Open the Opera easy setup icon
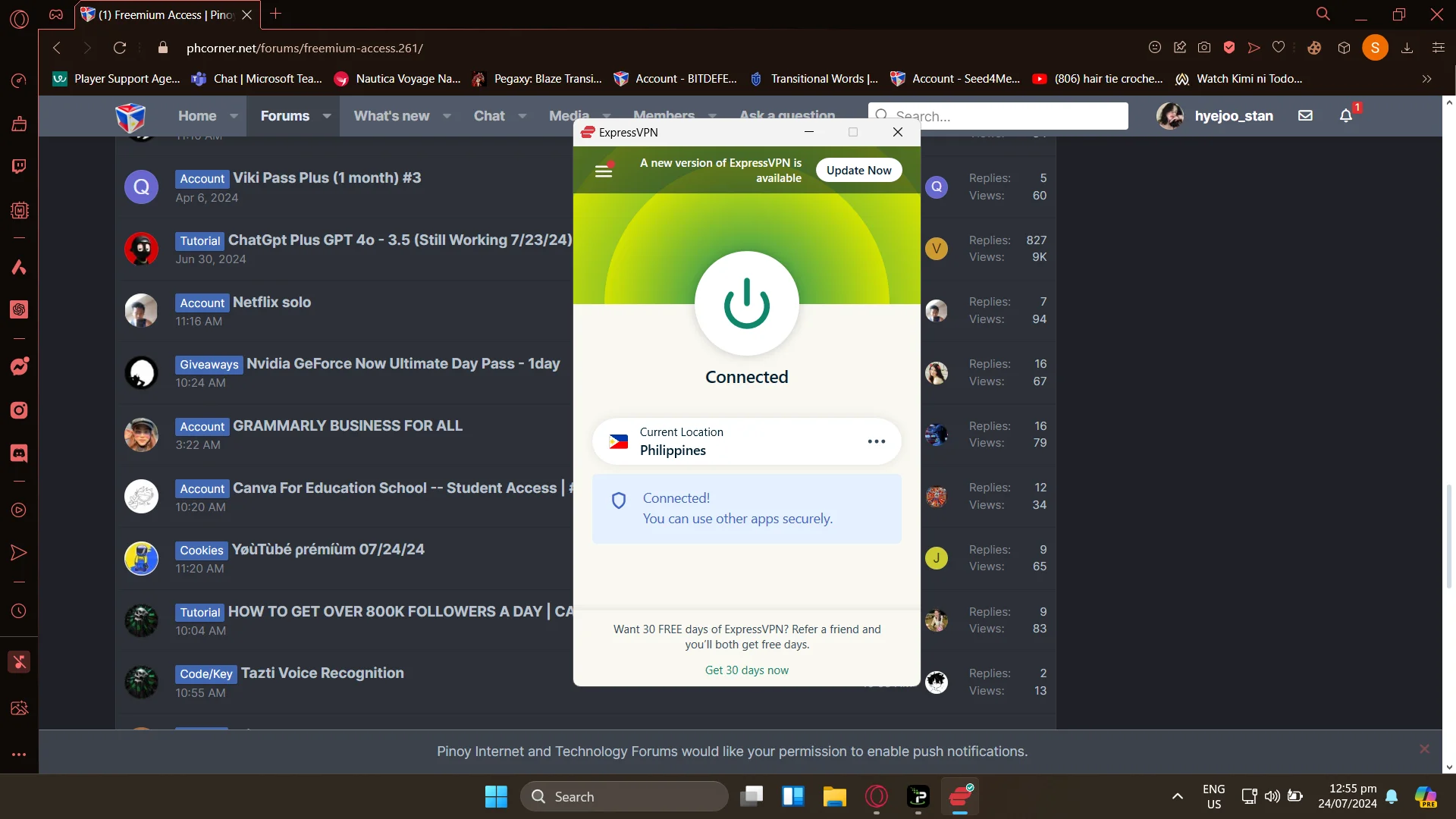Viewport: 1456px width, 819px height. click(1438, 48)
